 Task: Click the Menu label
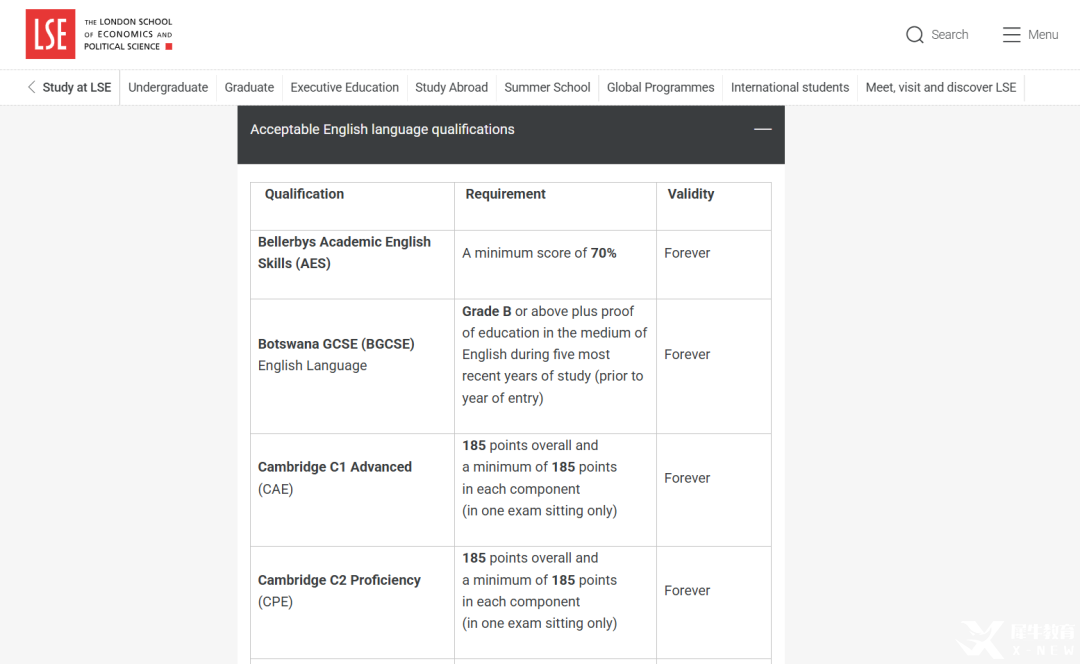tap(1043, 34)
